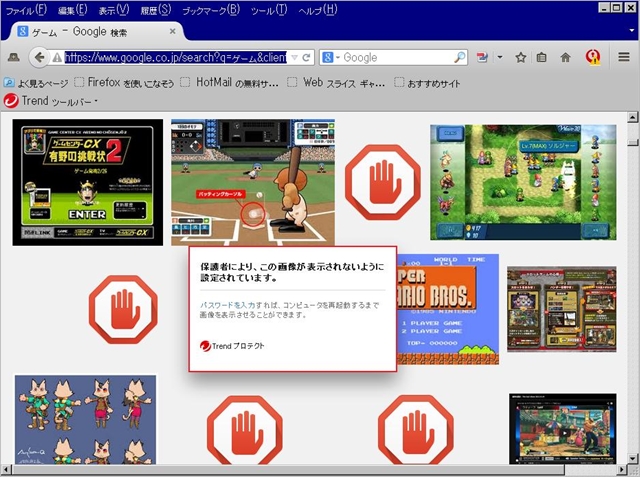640x477 pixels.
Task: Click the パスワードを入力 link in popup
Action: [x=227, y=305]
